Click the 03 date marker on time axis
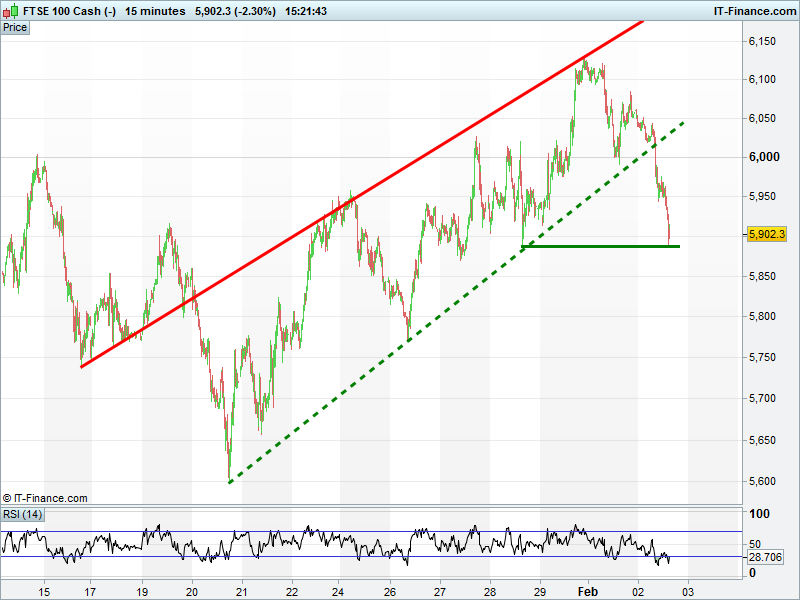800x600 pixels. (688, 591)
